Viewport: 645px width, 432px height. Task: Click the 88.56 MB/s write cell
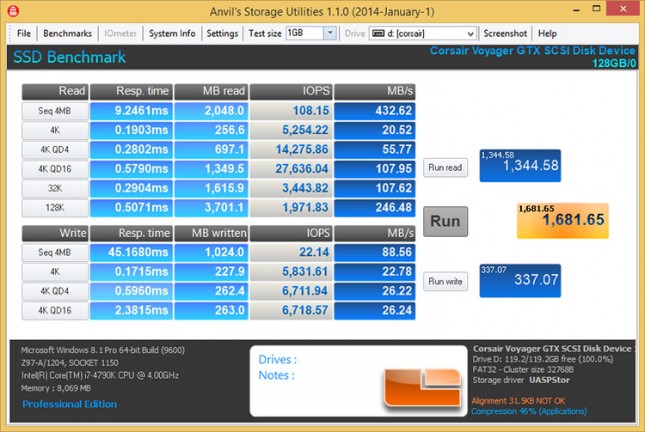[x=375, y=252]
